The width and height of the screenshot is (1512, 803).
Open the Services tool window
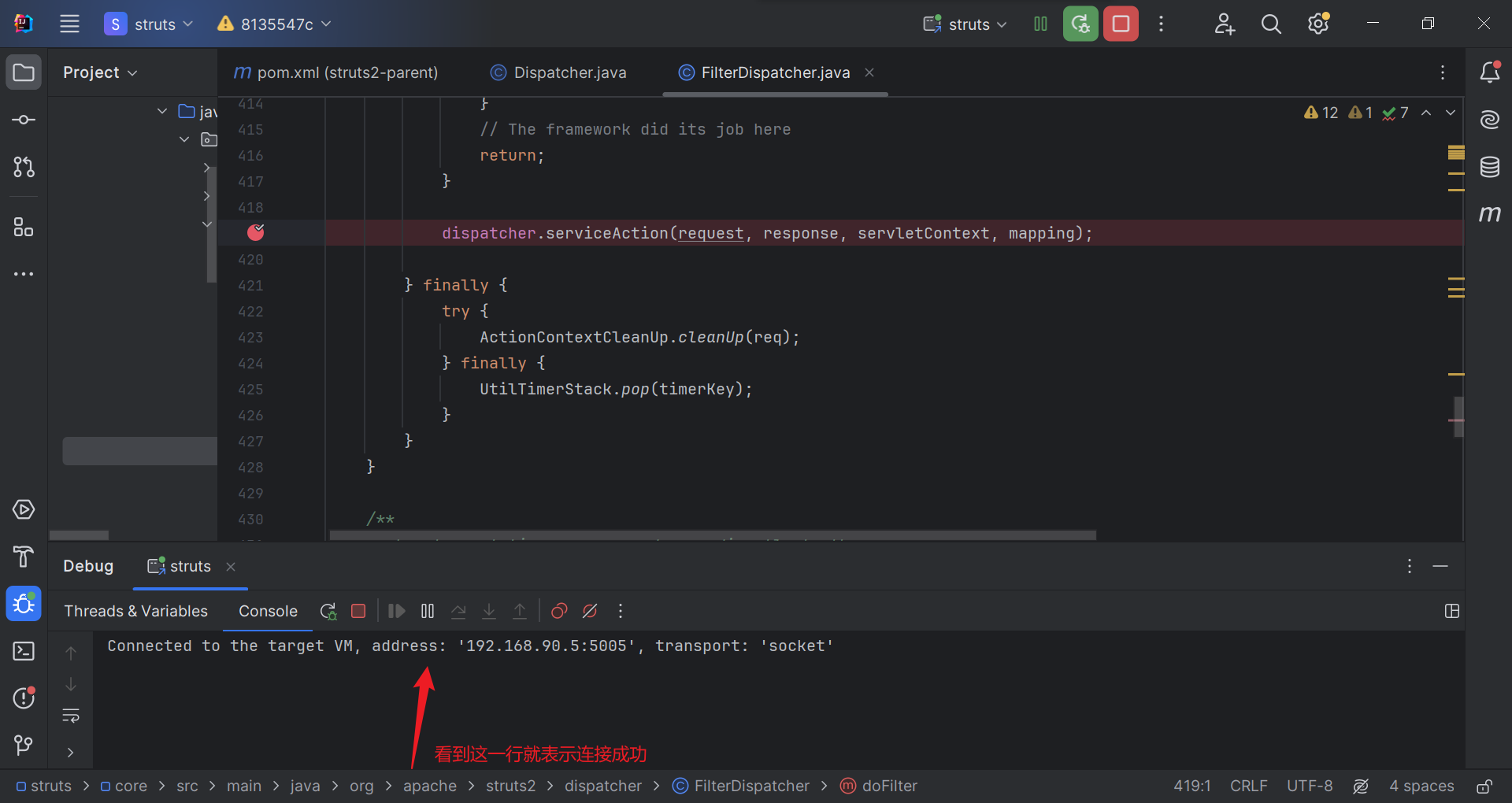click(24, 509)
